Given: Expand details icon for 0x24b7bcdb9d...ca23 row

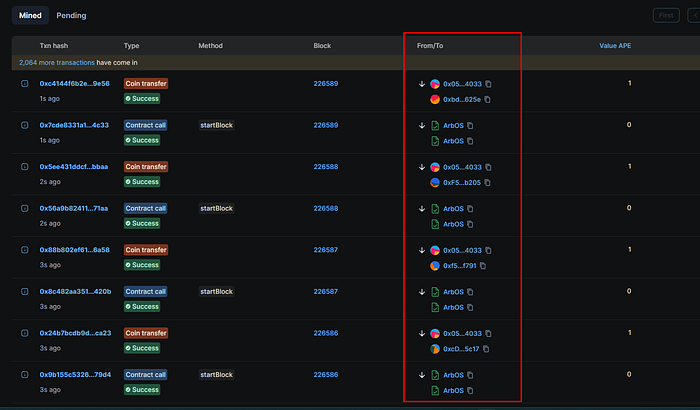Looking at the screenshot, I should 25,333.
